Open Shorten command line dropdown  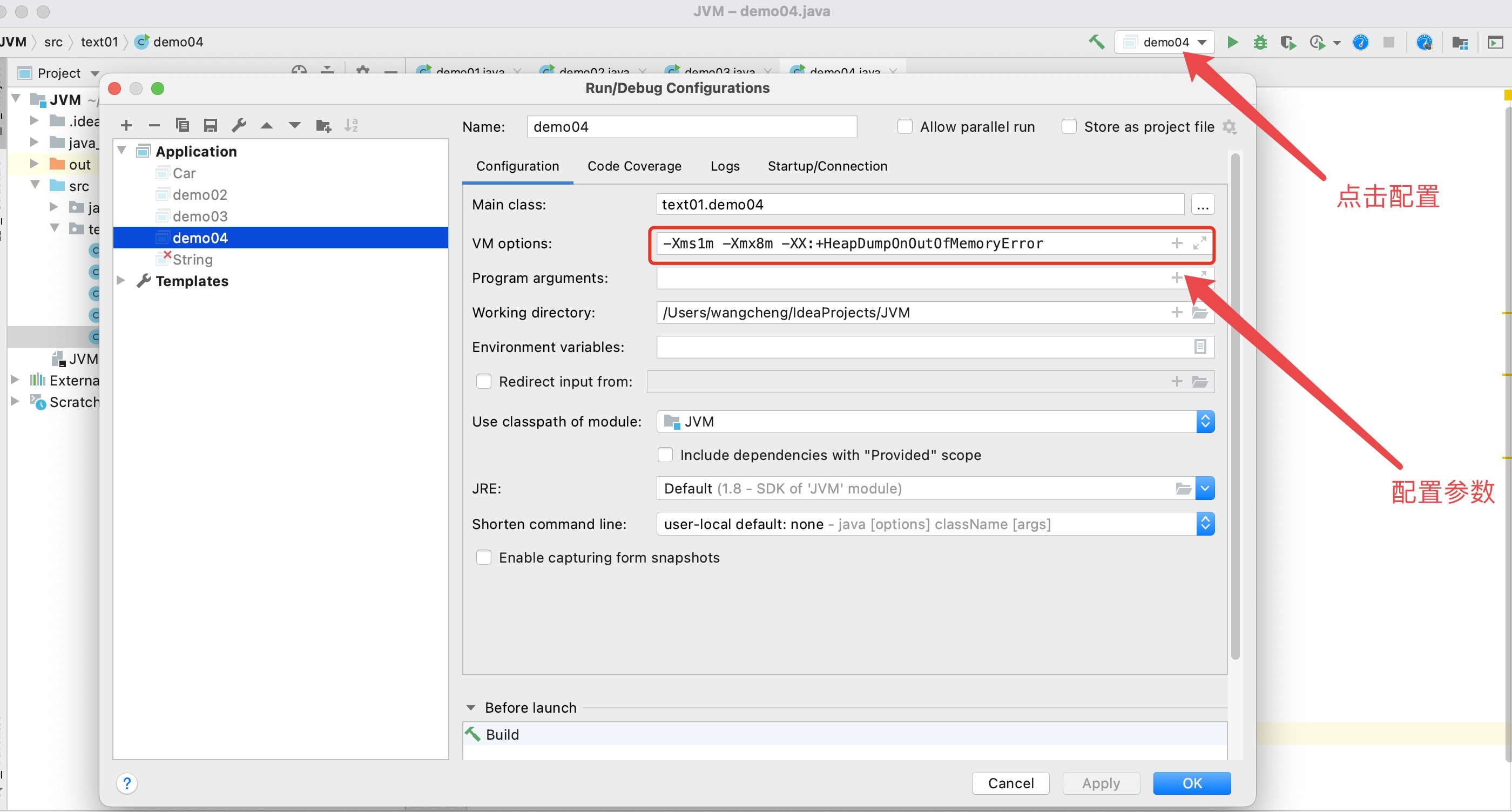click(x=1205, y=523)
